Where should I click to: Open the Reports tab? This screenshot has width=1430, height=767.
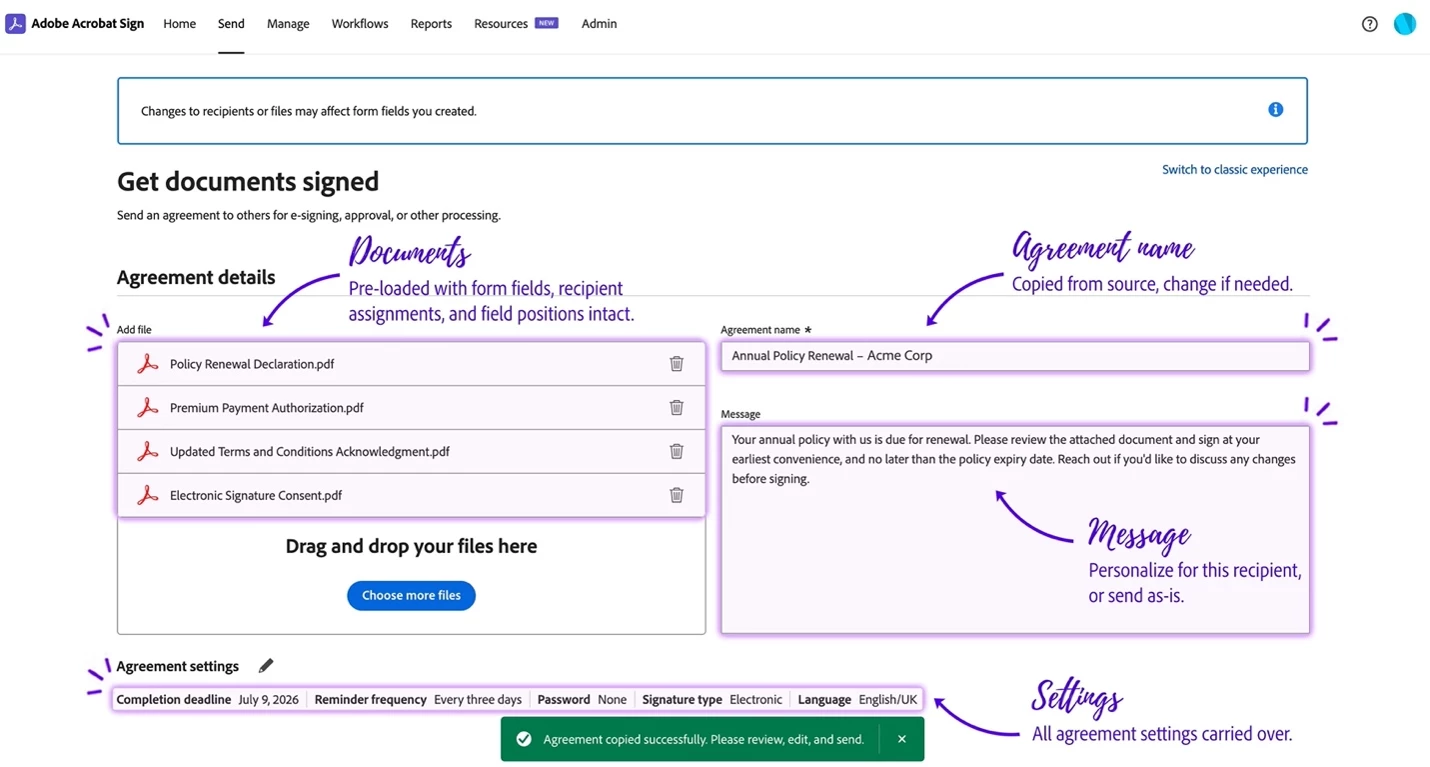point(431,24)
